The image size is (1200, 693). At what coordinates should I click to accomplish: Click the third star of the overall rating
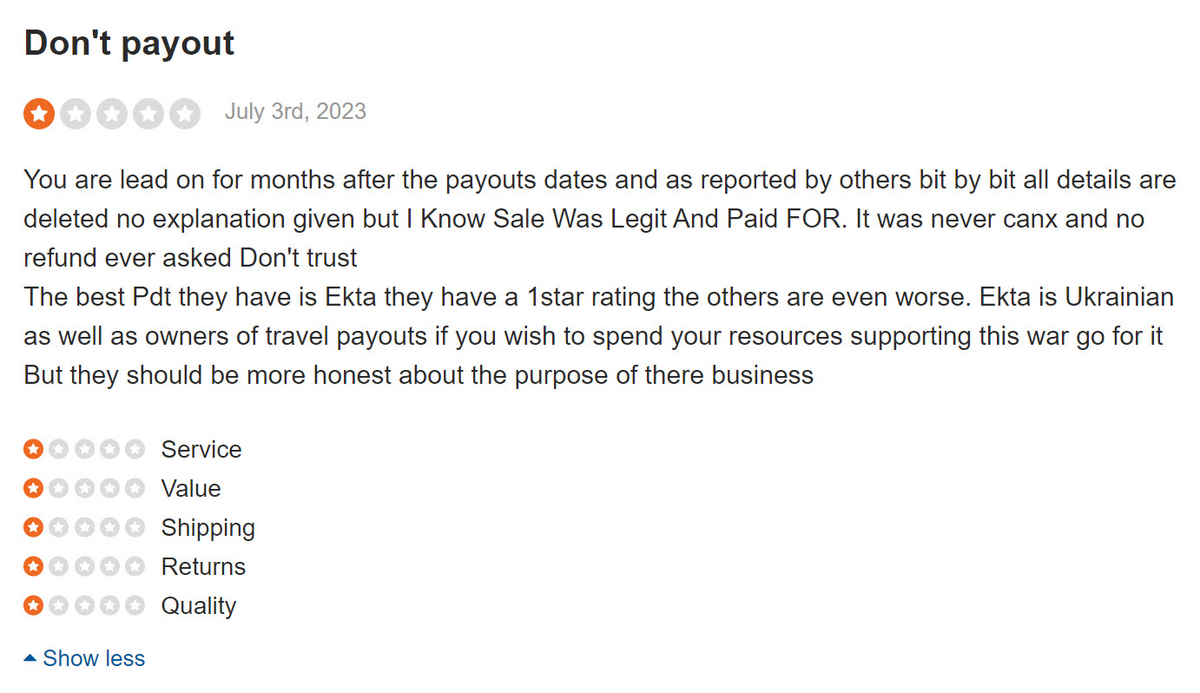click(x=111, y=114)
